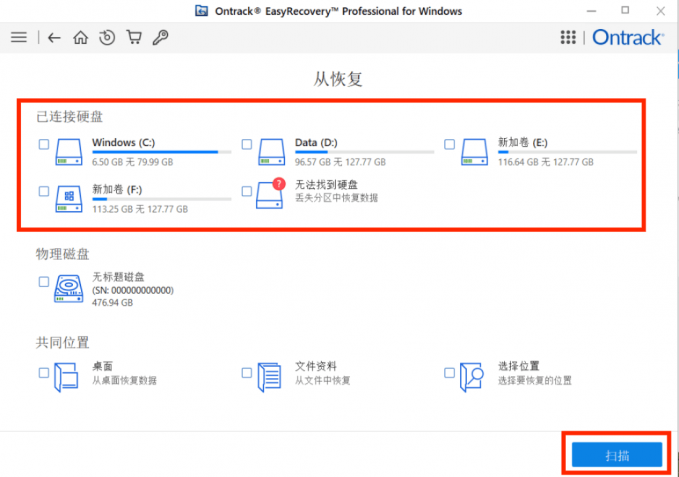Check the 新加卷 (E:) checkbox
This screenshot has height=477, width=679.
coord(449,144)
